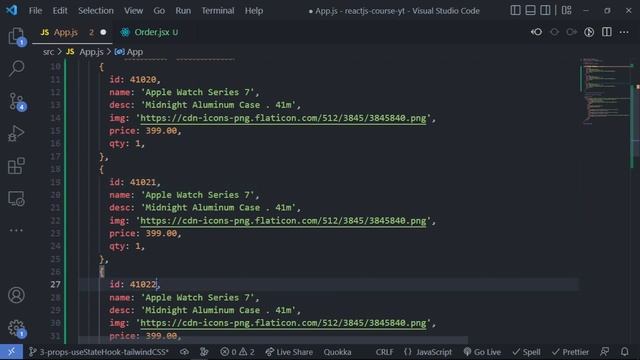Open the File menu
Viewport: 640px width, 360px height.
36,11
